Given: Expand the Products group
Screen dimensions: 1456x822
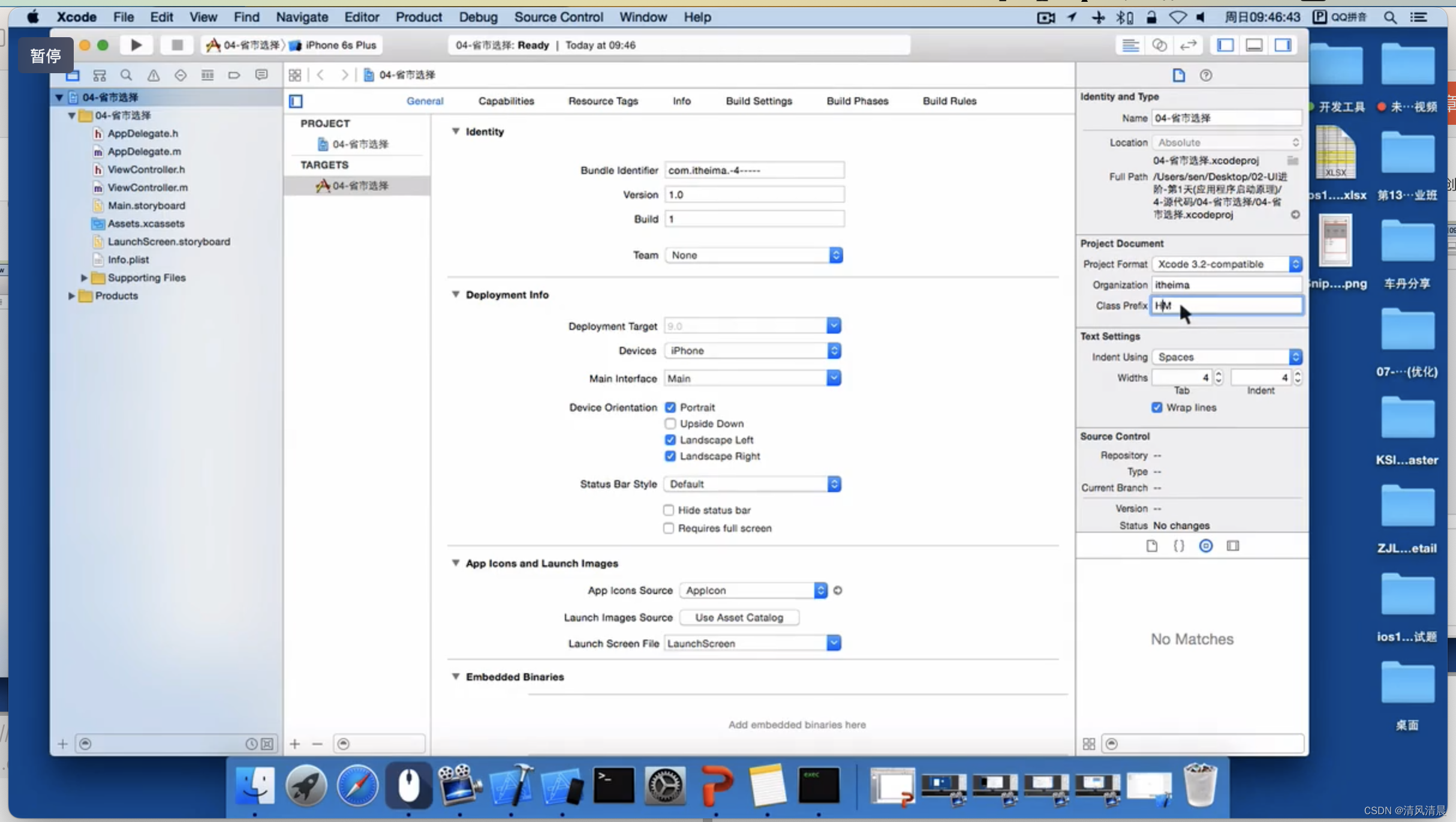Looking at the screenshot, I should coord(71,296).
